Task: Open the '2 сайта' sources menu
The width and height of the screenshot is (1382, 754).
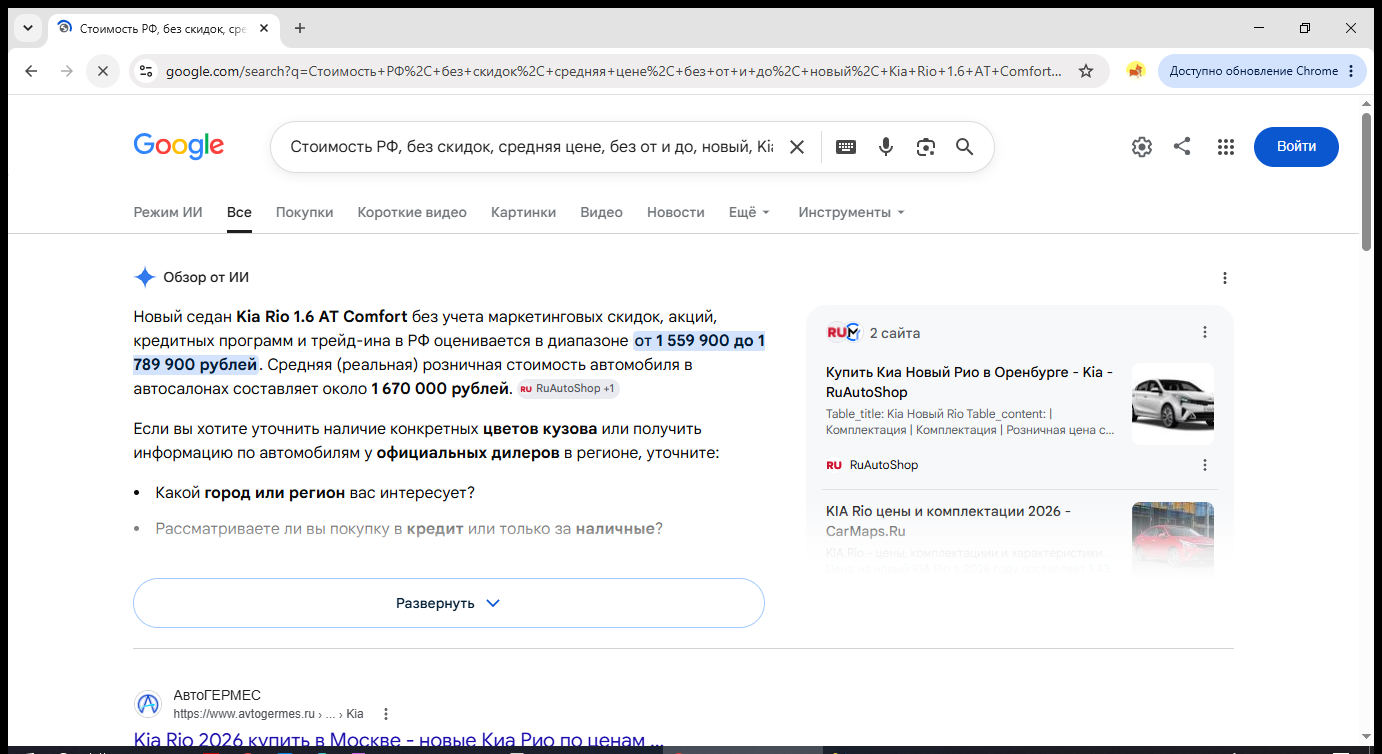Action: point(1205,332)
